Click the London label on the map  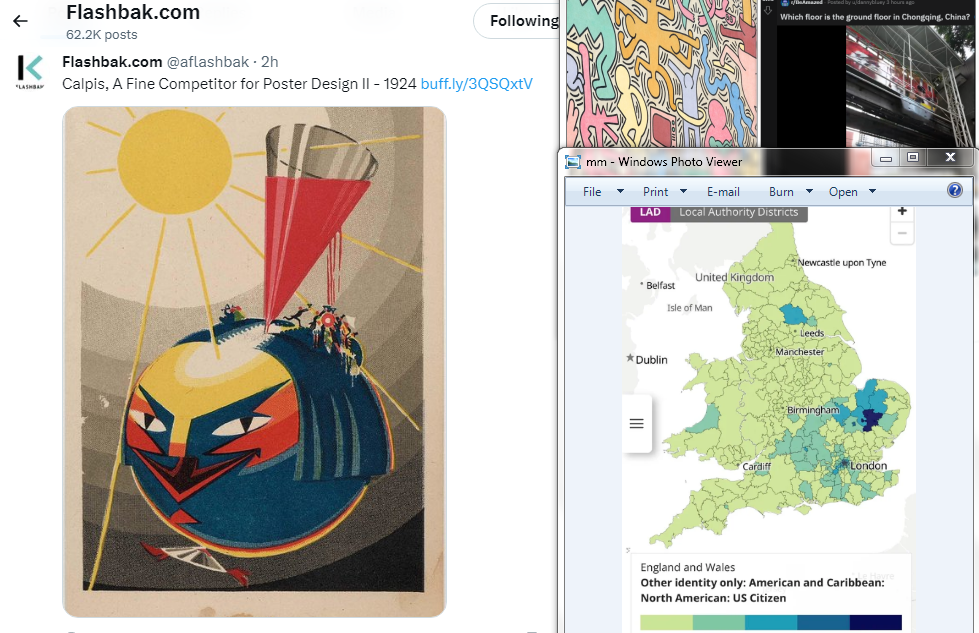point(868,466)
